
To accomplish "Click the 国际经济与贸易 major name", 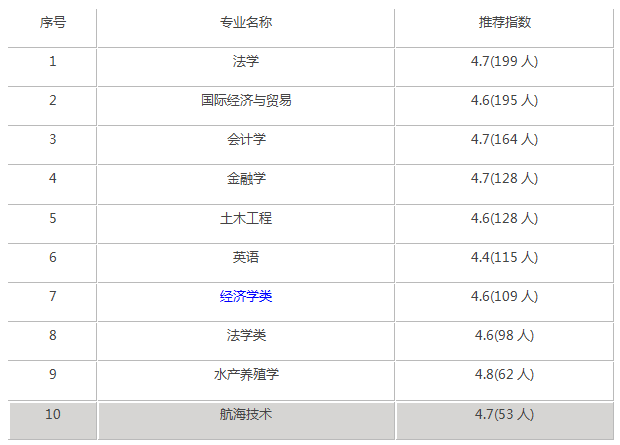I will pyautogui.click(x=245, y=100).
